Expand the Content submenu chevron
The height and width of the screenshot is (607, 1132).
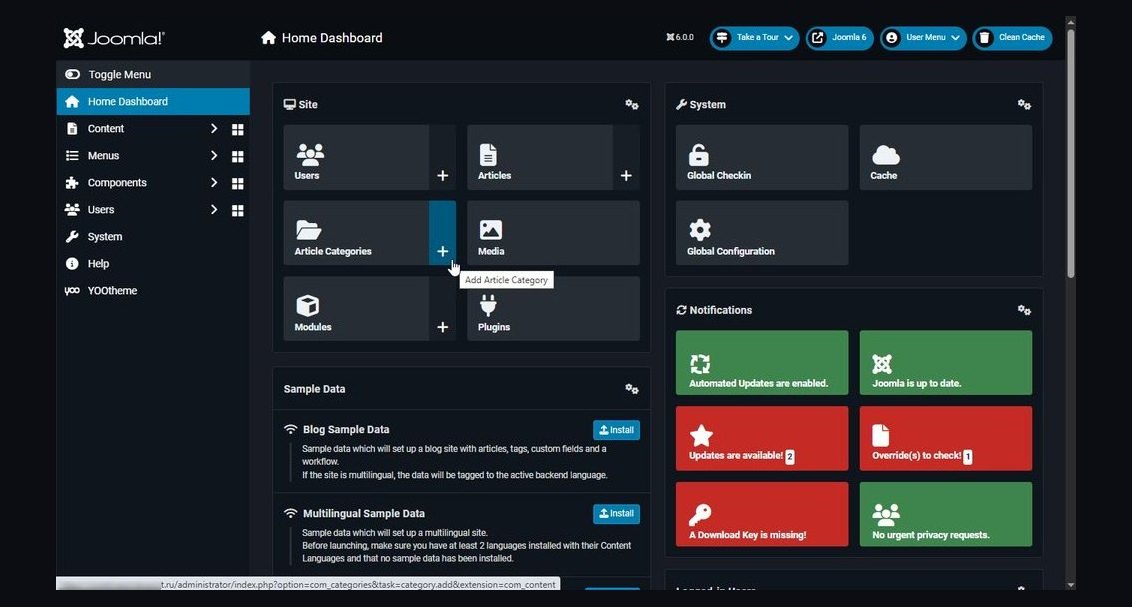214,128
